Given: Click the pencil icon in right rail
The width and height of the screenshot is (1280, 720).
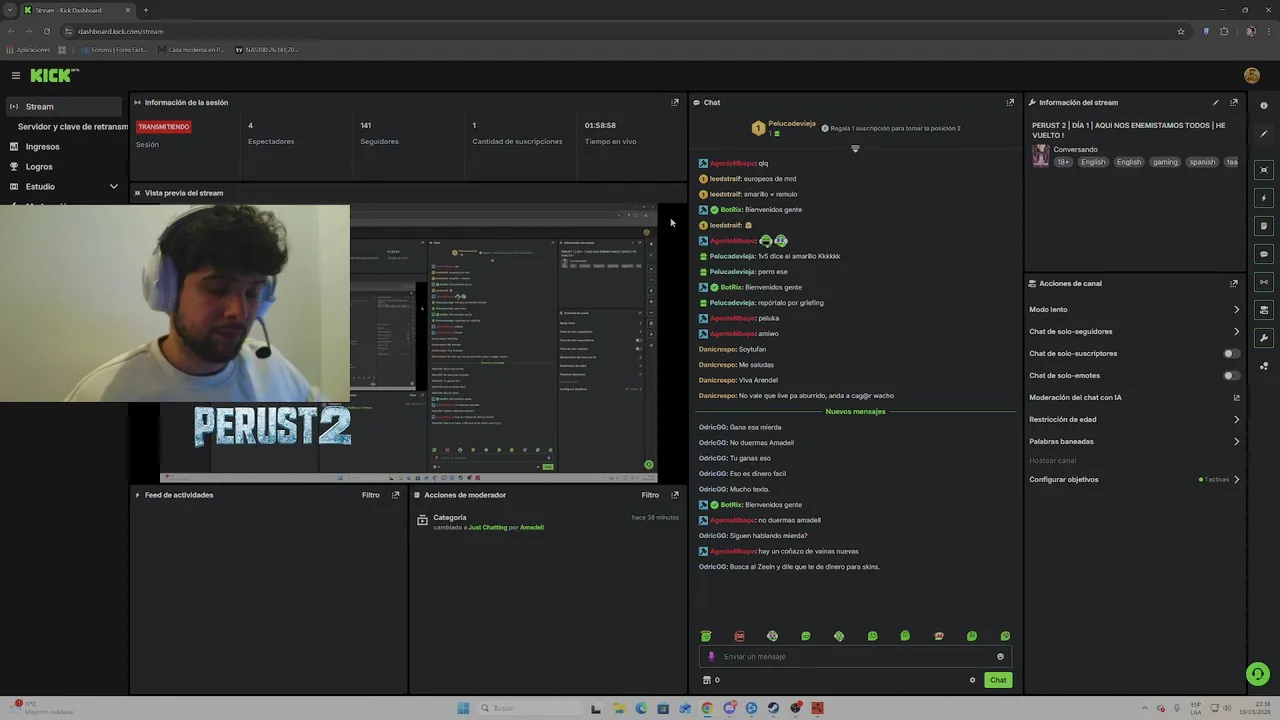Looking at the screenshot, I should pyautogui.click(x=1264, y=134).
